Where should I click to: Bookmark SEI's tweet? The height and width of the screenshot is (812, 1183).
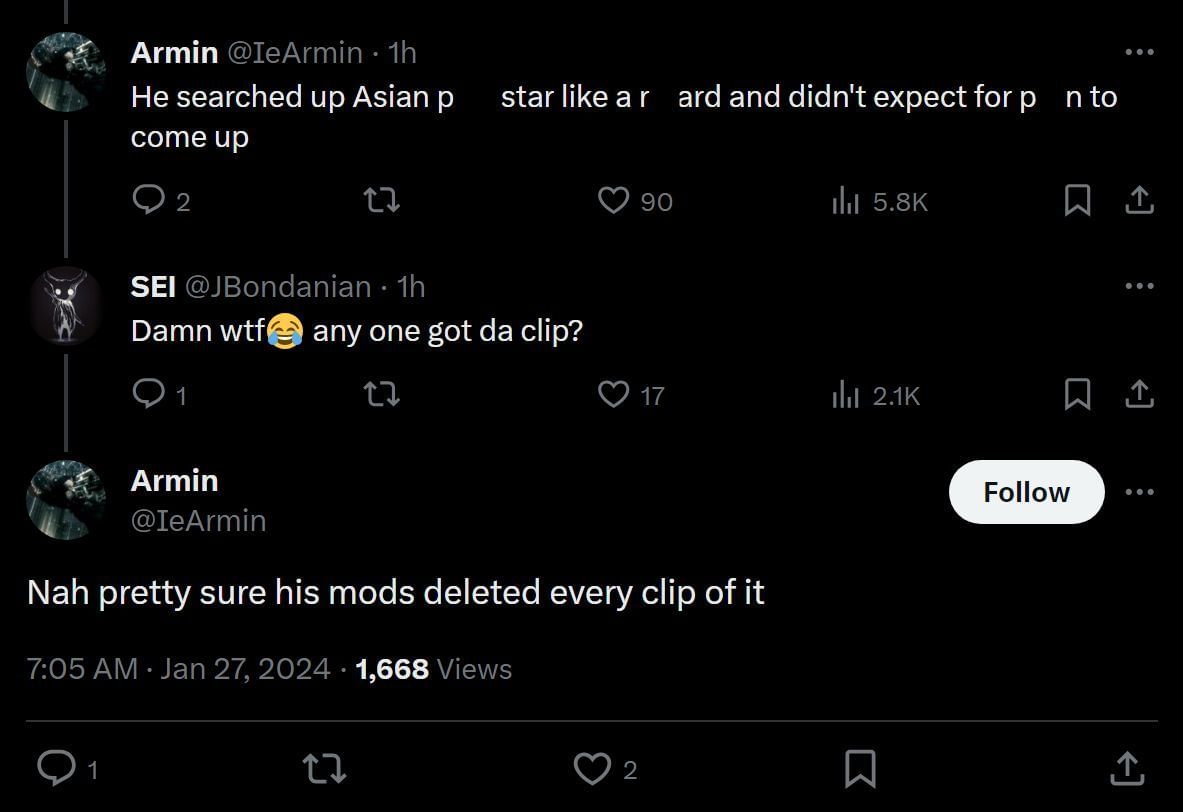pyautogui.click(x=1077, y=395)
